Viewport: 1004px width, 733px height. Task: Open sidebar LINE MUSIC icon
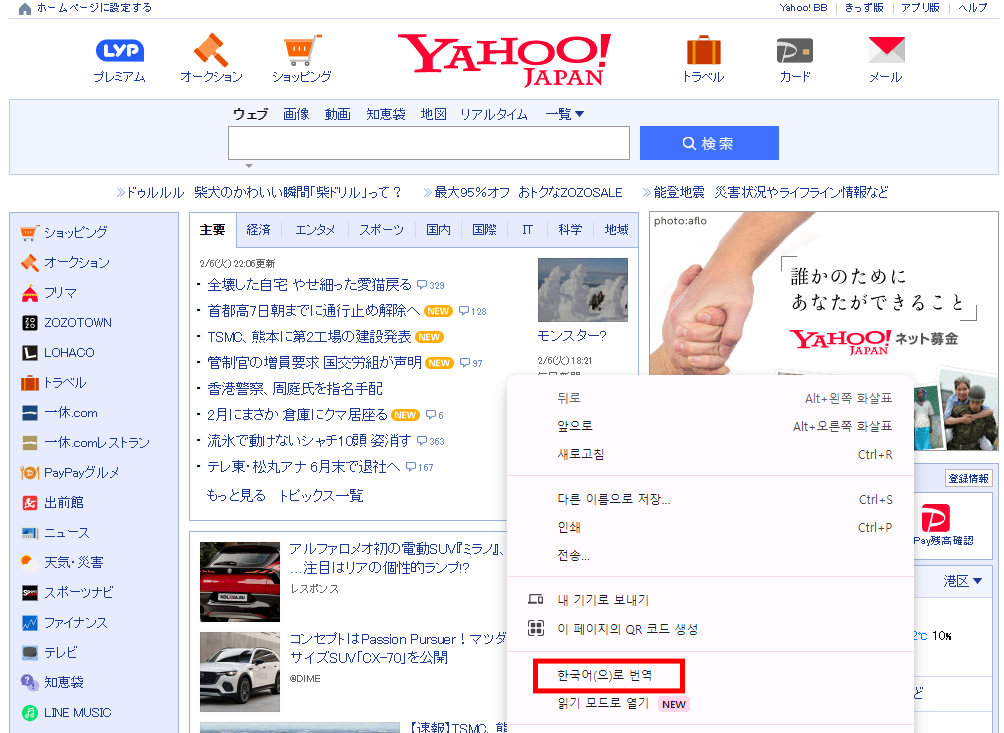coord(29,713)
